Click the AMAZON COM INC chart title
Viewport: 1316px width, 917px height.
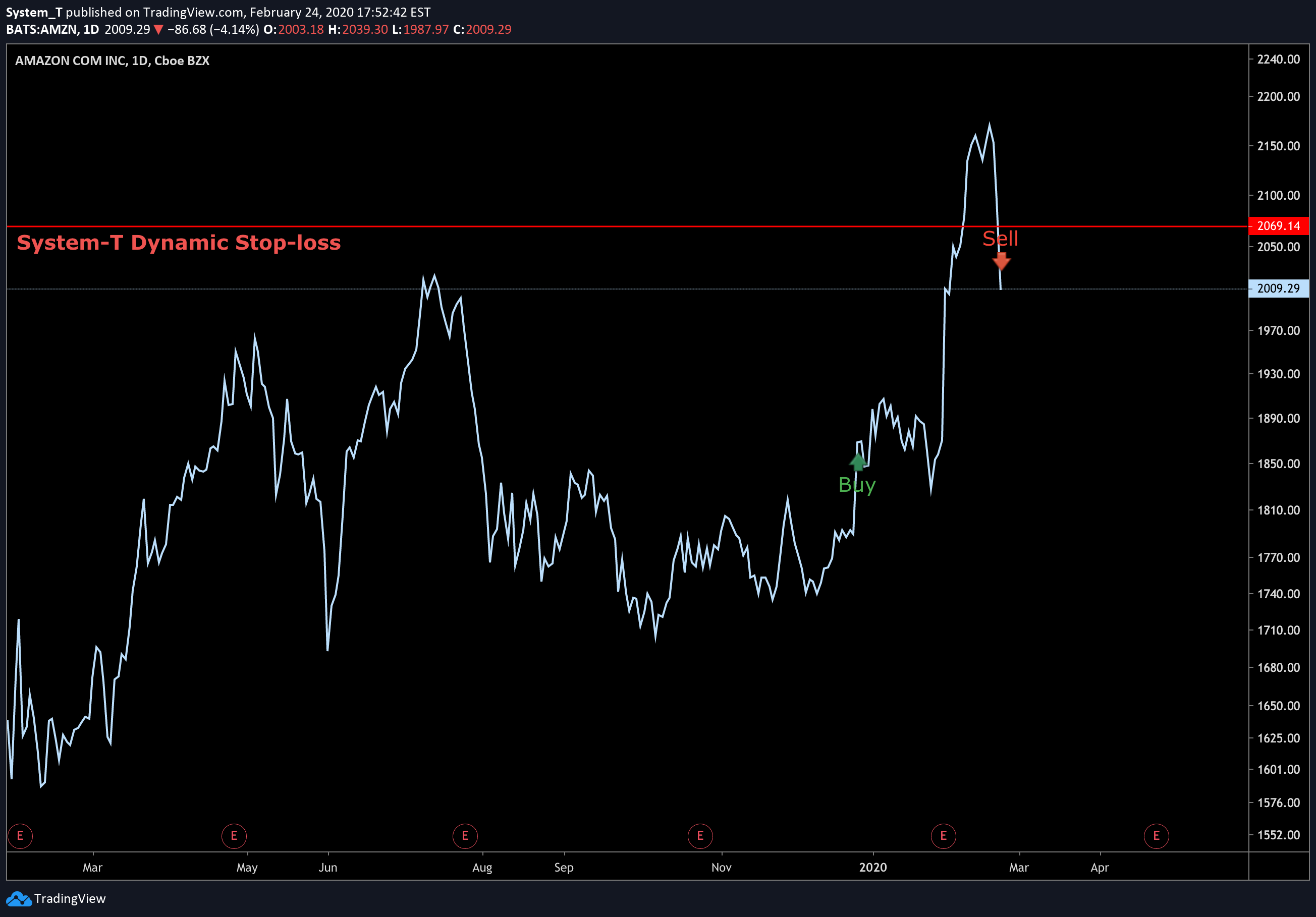[x=113, y=61]
